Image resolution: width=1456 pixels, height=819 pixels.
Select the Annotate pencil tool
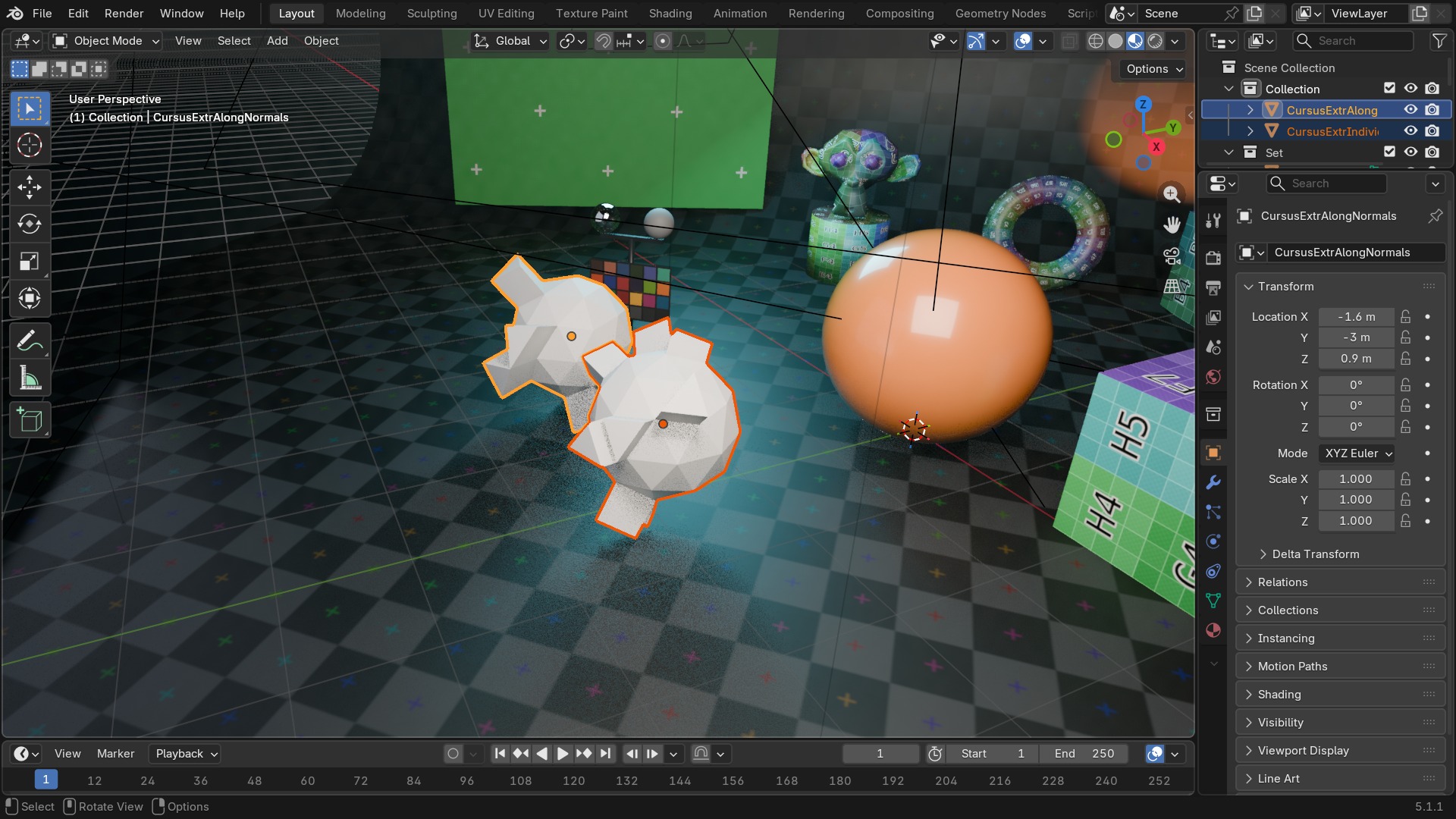[30, 341]
